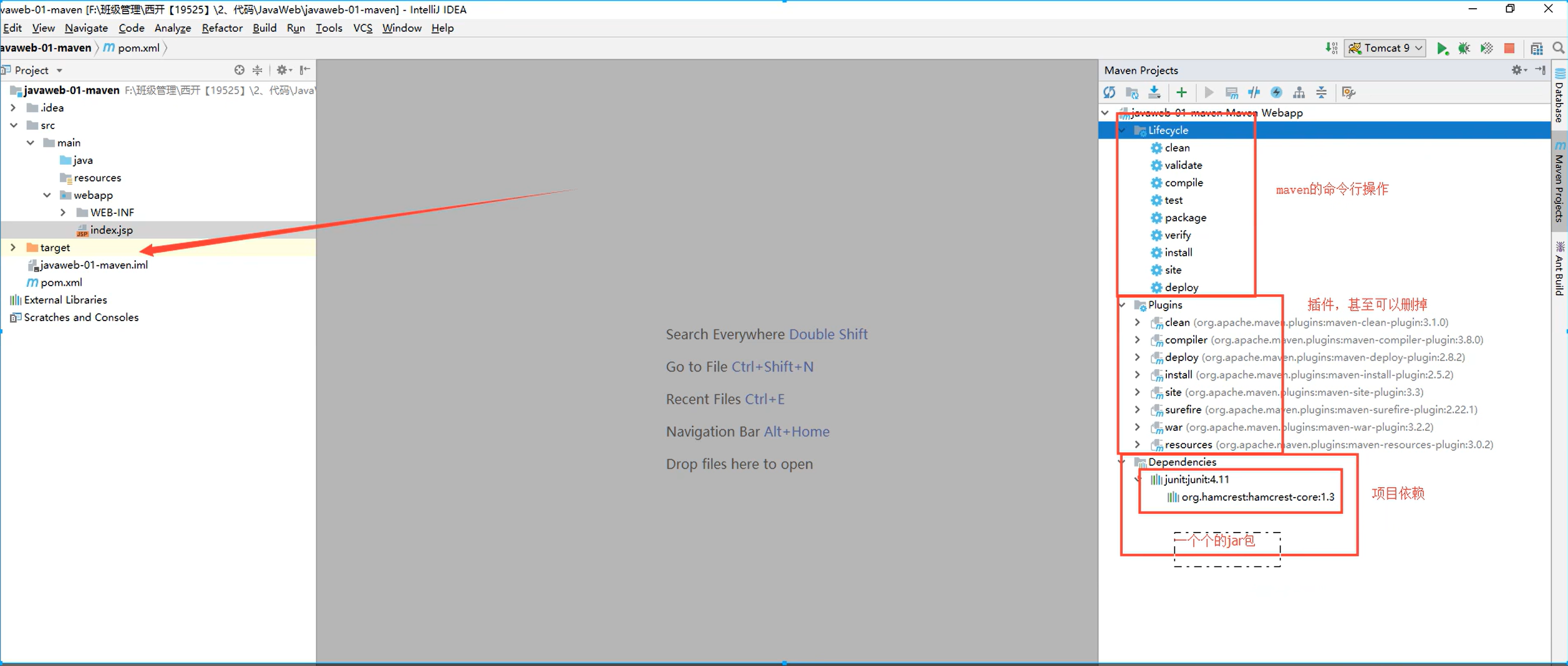Viewport: 1568px width, 666px height.
Task: Click javaweb-01-maven breadcrumb
Action: pos(46,48)
